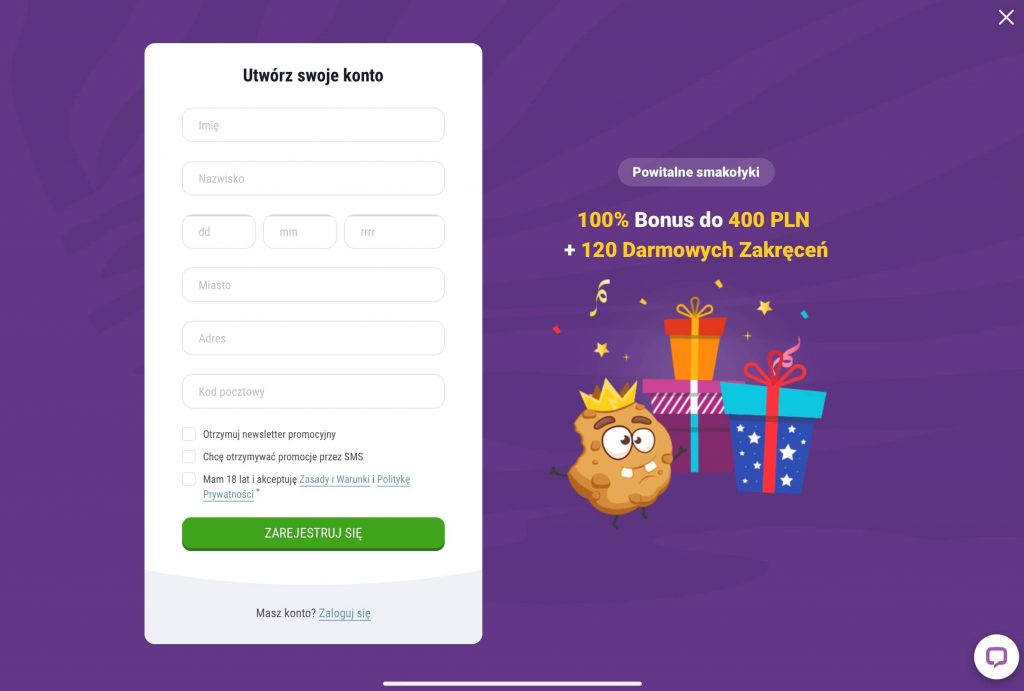Click the green ZAREJESTRUJ SIĘ button
The height and width of the screenshot is (691, 1024).
point(313,534)
